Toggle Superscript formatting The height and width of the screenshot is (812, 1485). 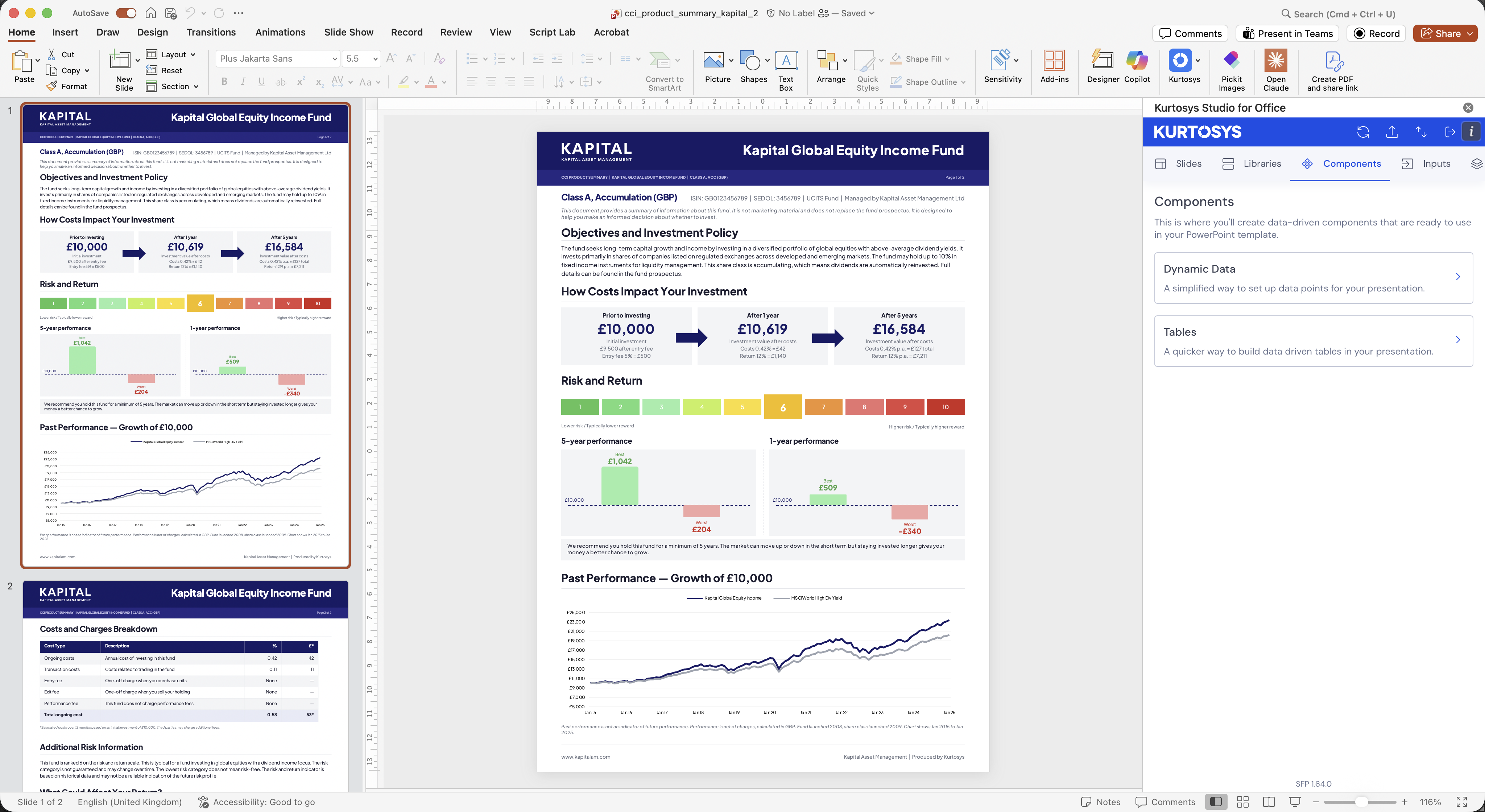(x=300, y=82)
